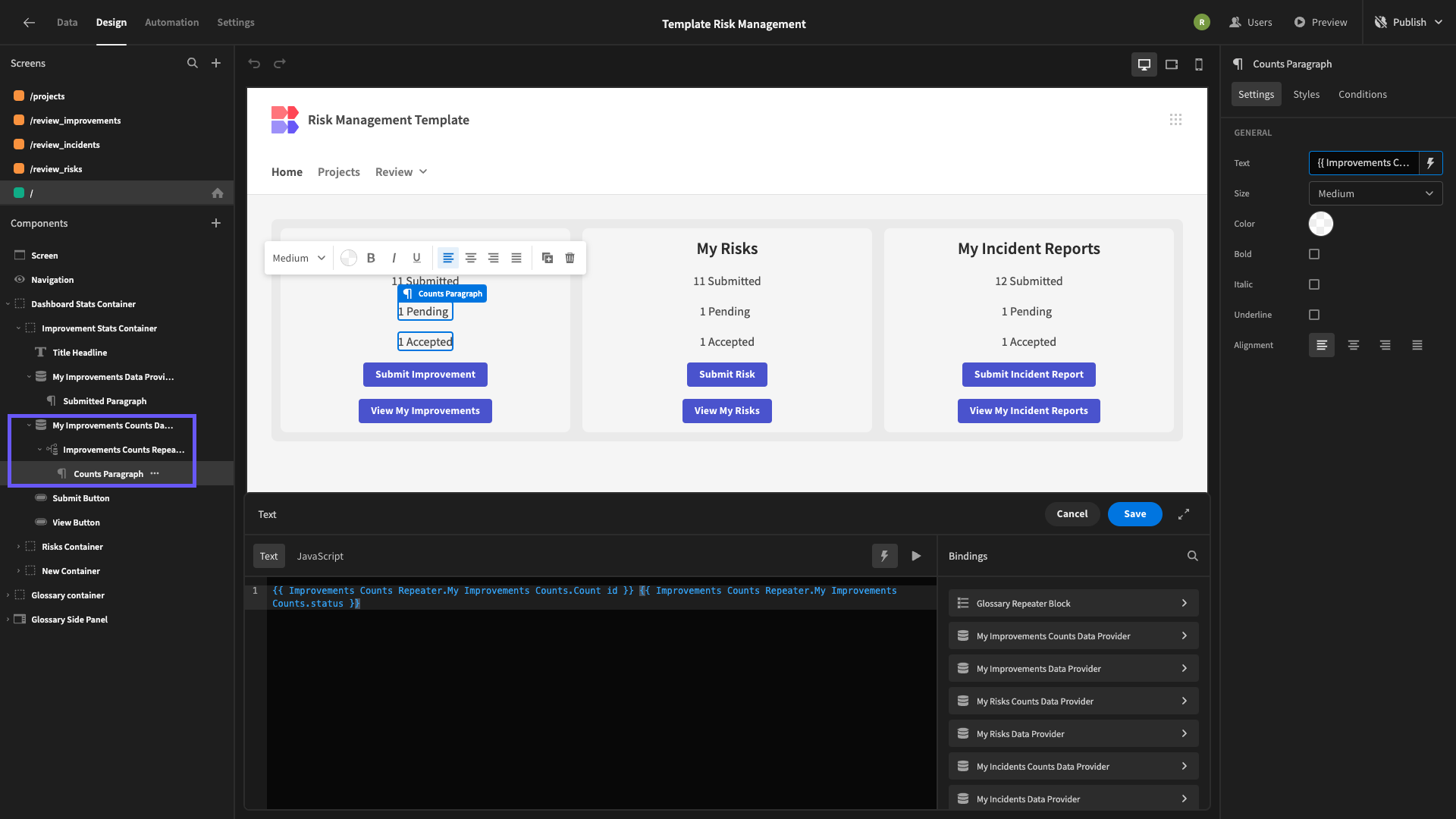
Task: Select the Design tab in top navigation
Action: [111, 22]
